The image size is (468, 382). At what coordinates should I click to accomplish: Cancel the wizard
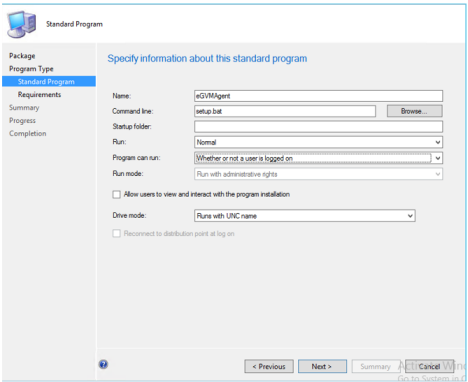[x=429, y=366]
